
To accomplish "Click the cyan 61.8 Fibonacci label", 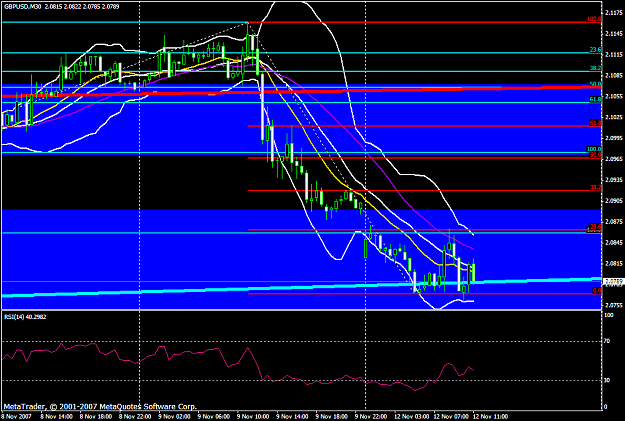I will click(595, 99).
